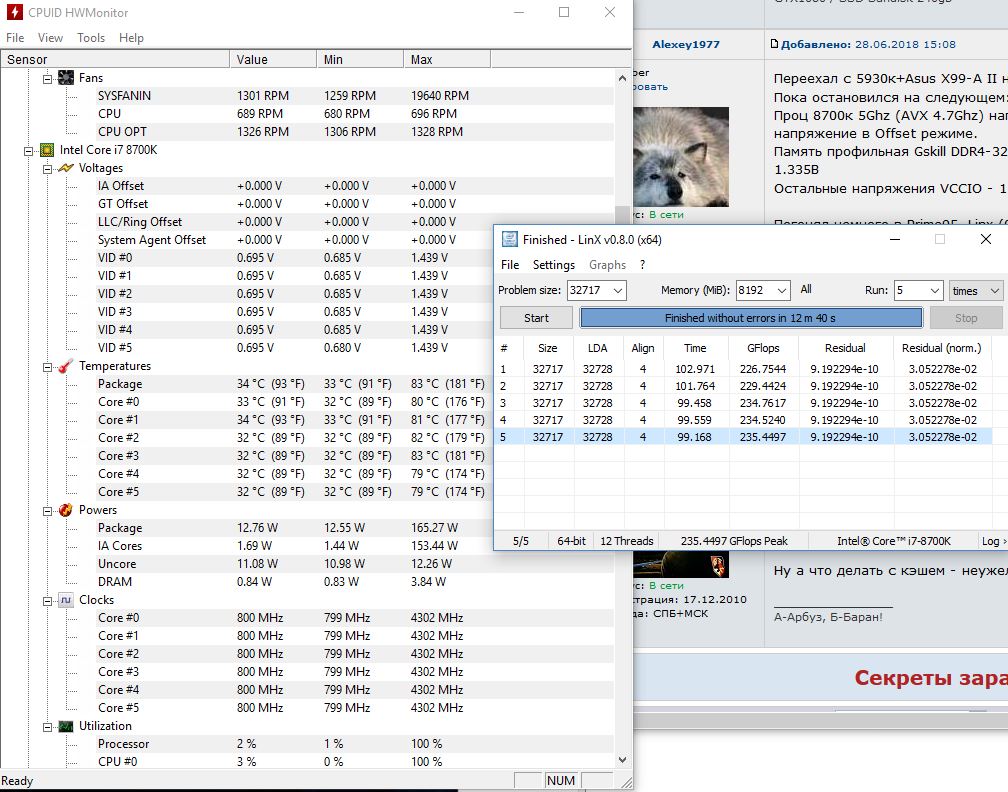
Task: Click the Log button in LinX status bar
Action: click(994, 541)
